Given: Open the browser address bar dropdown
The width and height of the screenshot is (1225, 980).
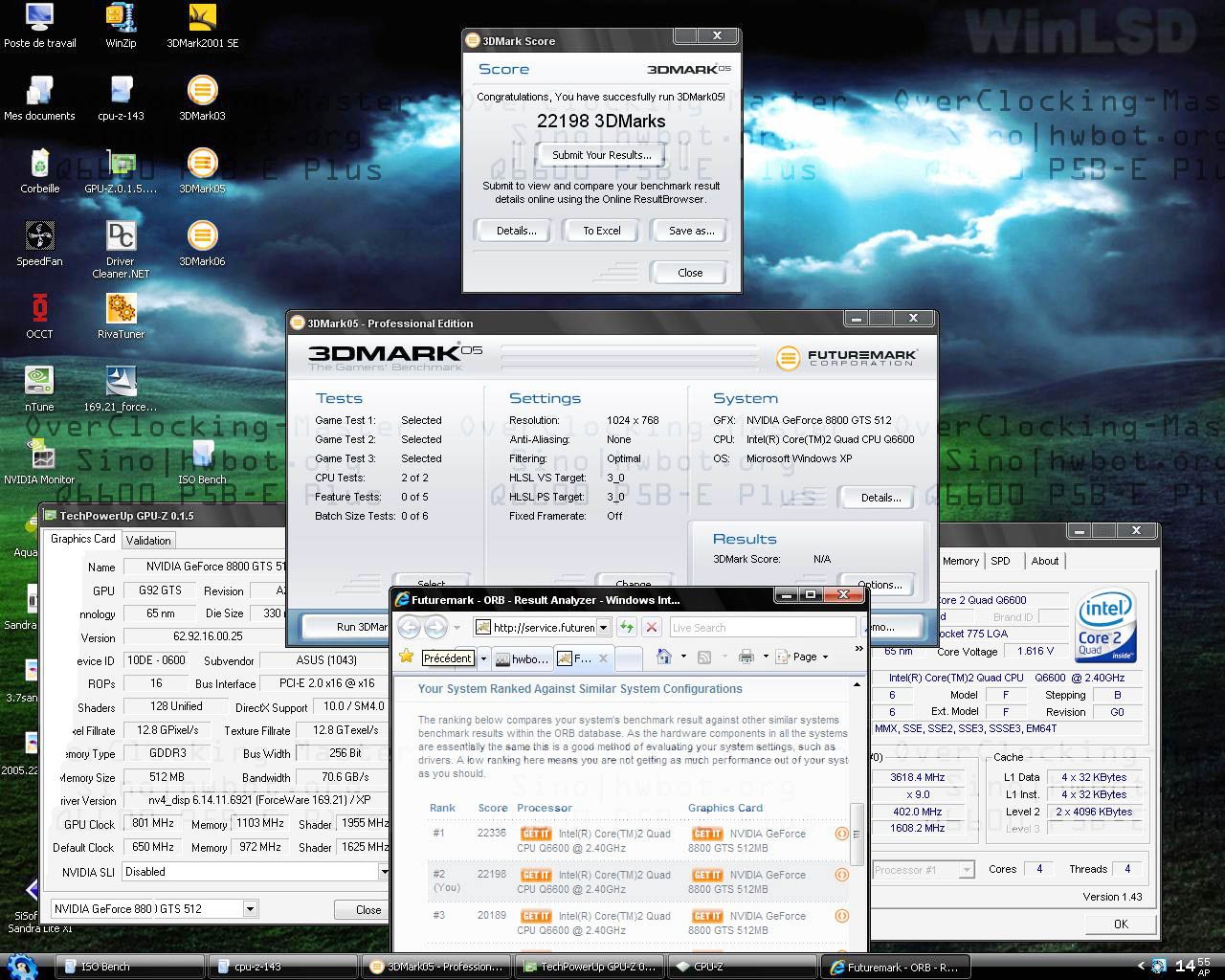Looking at the screenshot, I should (x=603, y=628).
